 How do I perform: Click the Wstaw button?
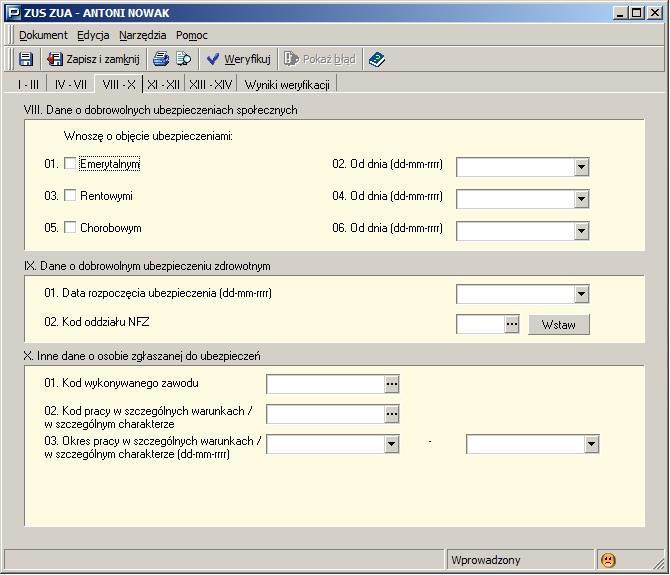(559, 325)
